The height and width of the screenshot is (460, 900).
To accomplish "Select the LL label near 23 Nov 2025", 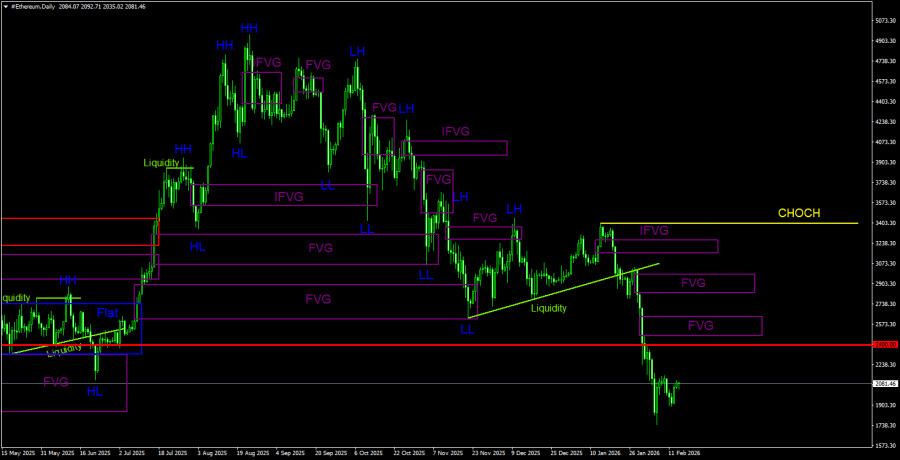I will (467, 329).
